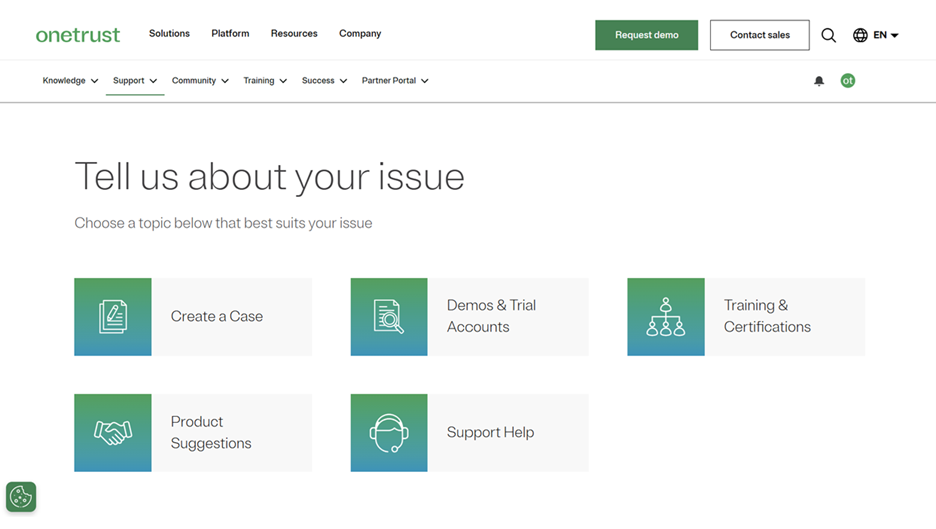936x529 pixels.
Task: Click the Contact sales button
Action: click(x=759, y=35)
